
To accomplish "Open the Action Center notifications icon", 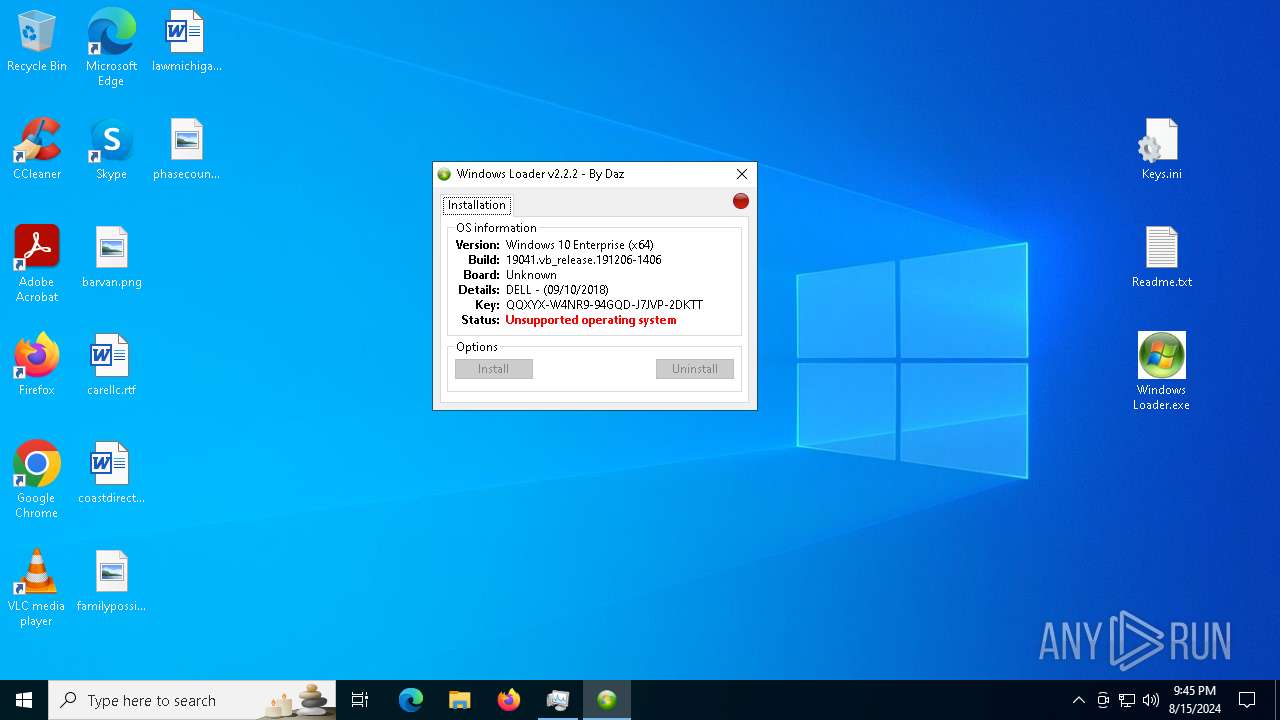I will 1247,700.
